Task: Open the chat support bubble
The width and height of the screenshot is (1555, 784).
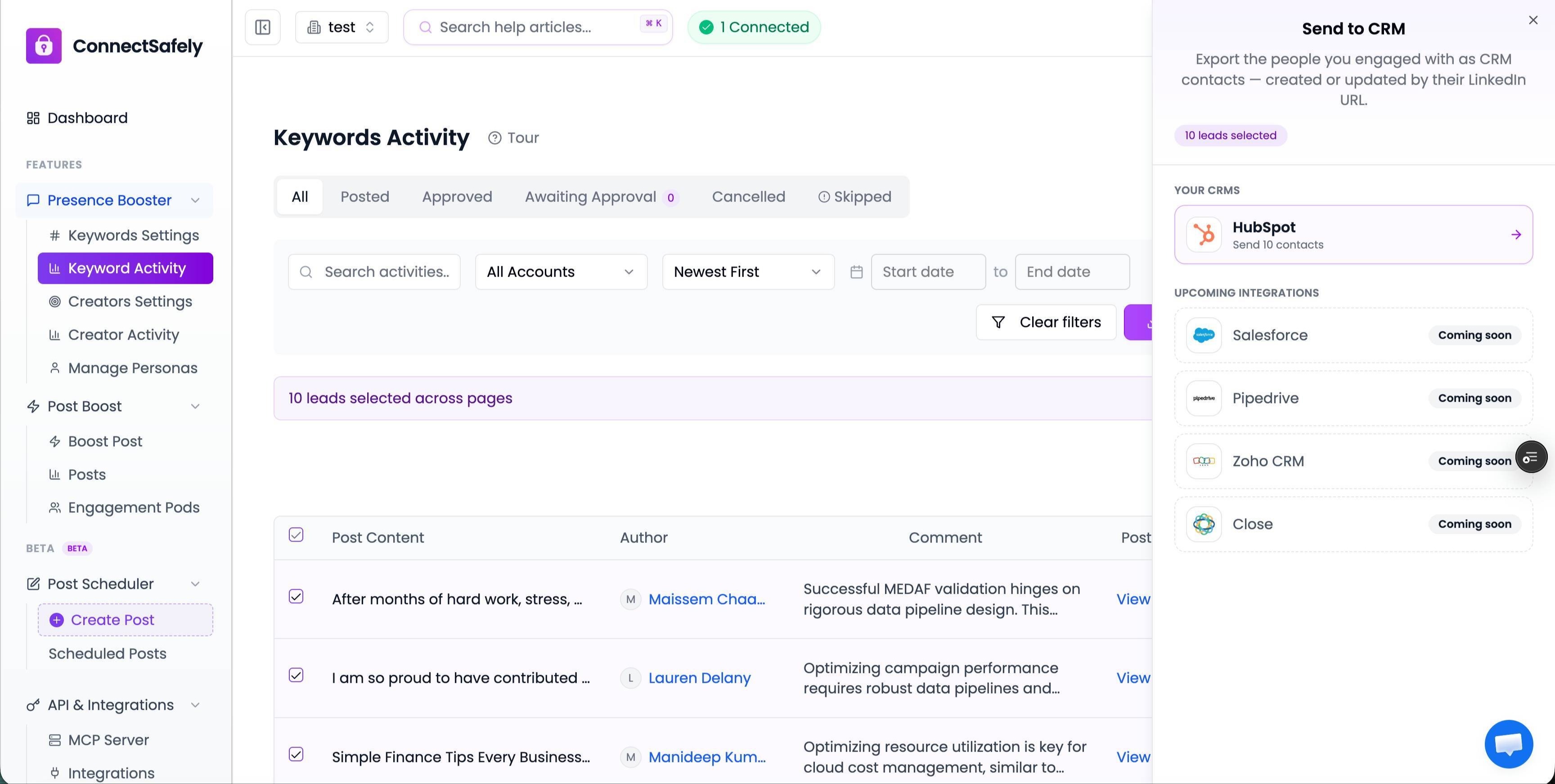Action: (x=1509, y=744)
